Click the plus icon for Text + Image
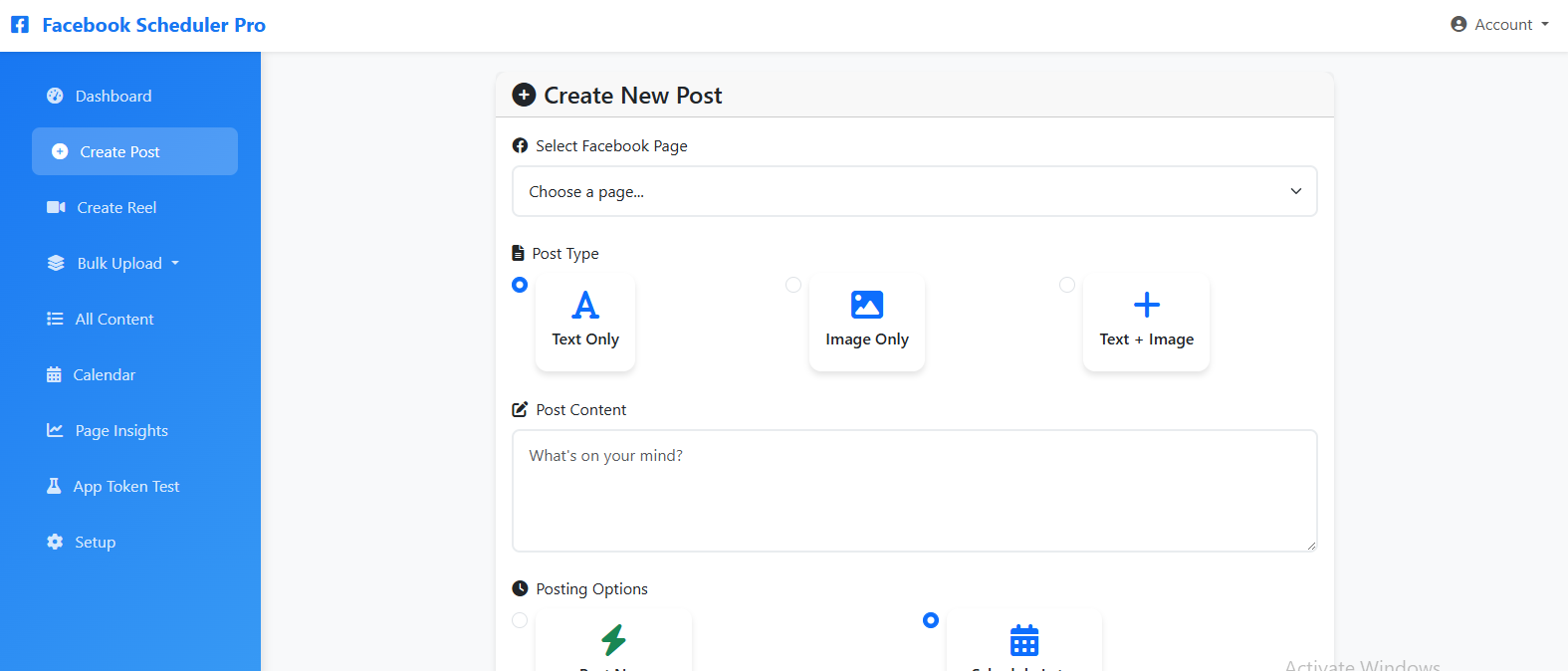 pos(1147,305)
